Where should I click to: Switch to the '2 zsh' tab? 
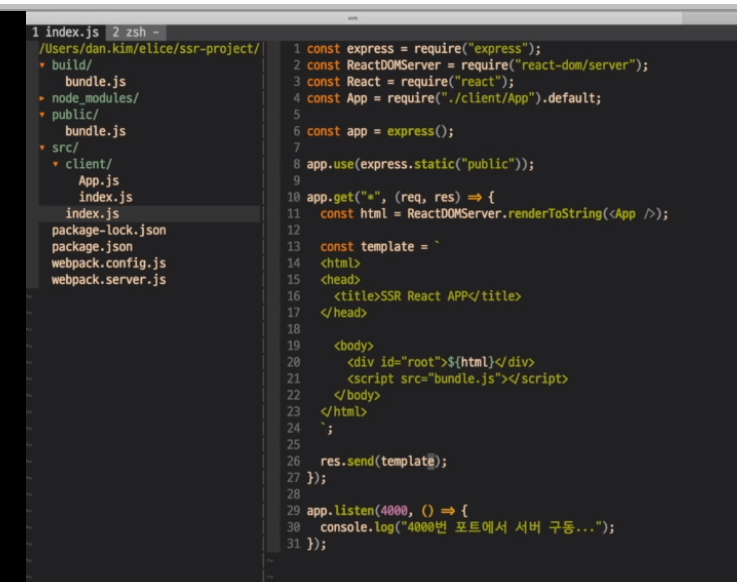point(136,32)
